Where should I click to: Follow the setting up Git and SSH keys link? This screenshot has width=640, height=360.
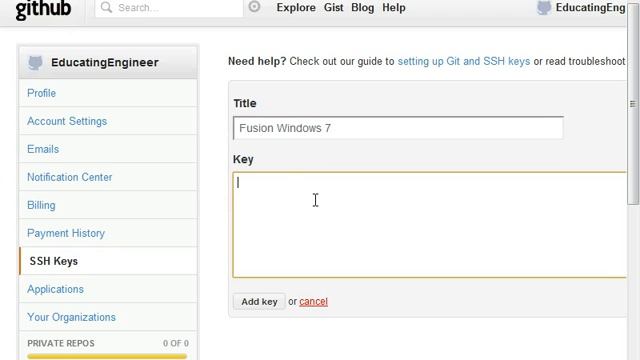point(464,61)
